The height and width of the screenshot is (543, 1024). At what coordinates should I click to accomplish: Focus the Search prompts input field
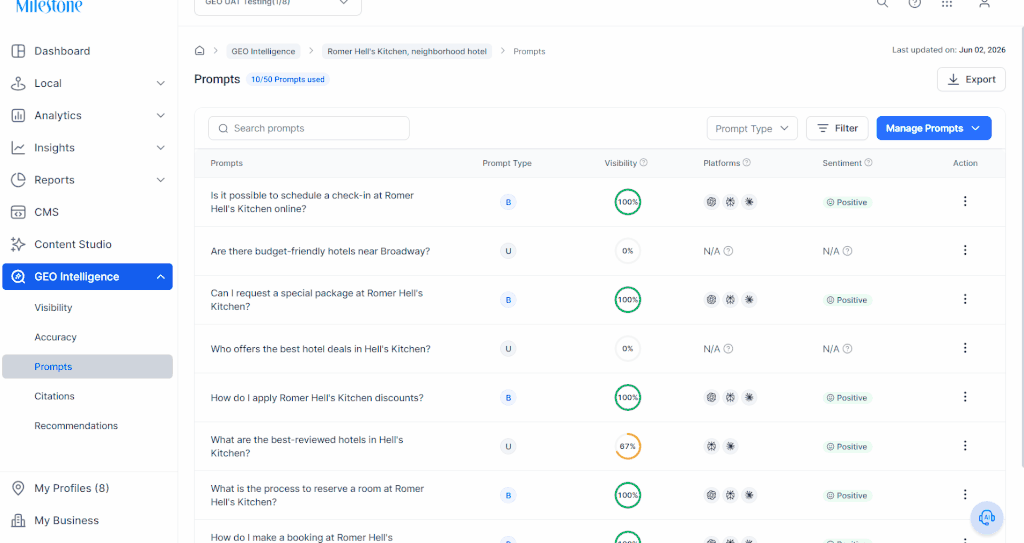(309, 128)
